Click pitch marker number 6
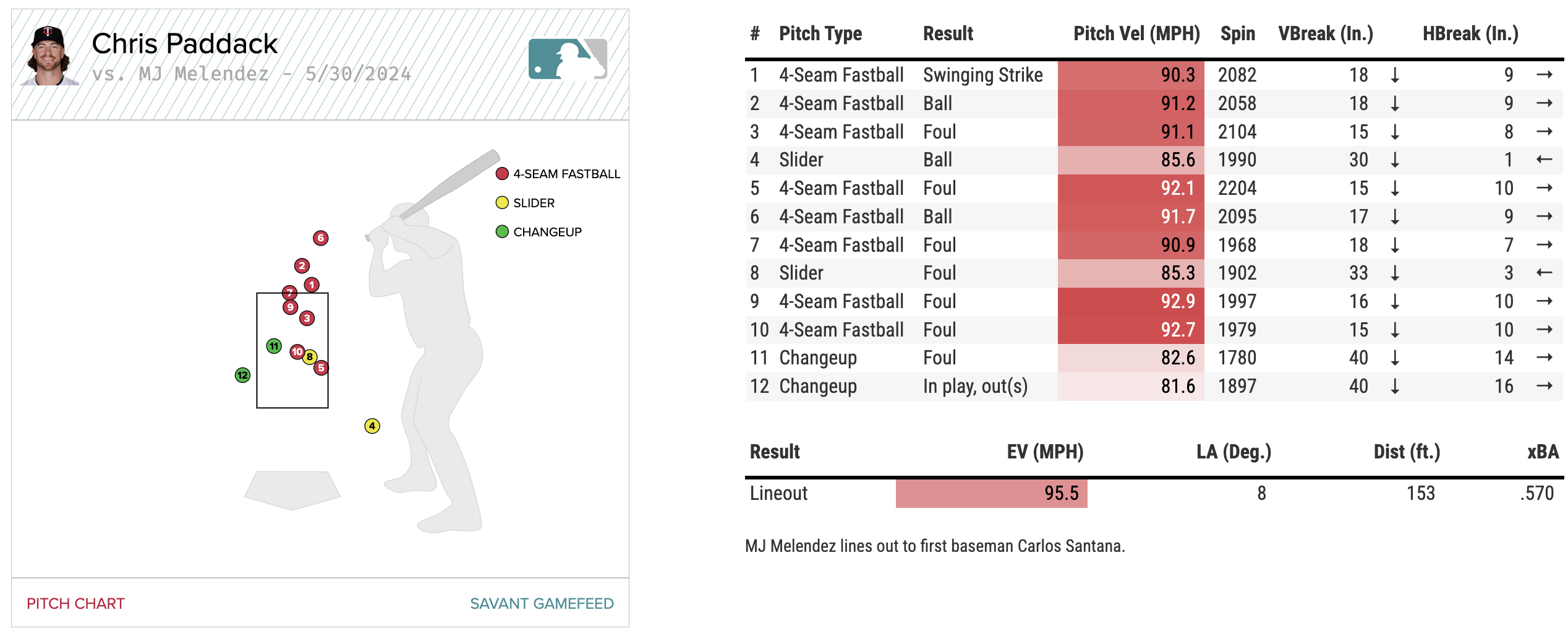This screenshot has width=1568, height=636. point(320,238)
